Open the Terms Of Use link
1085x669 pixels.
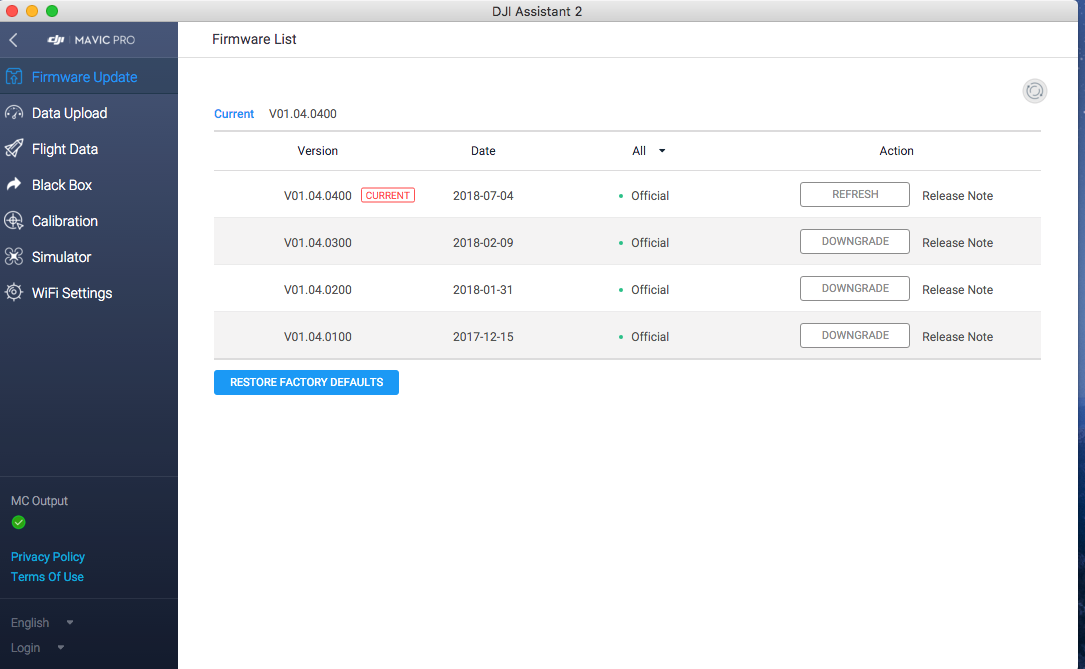(47, 577)
